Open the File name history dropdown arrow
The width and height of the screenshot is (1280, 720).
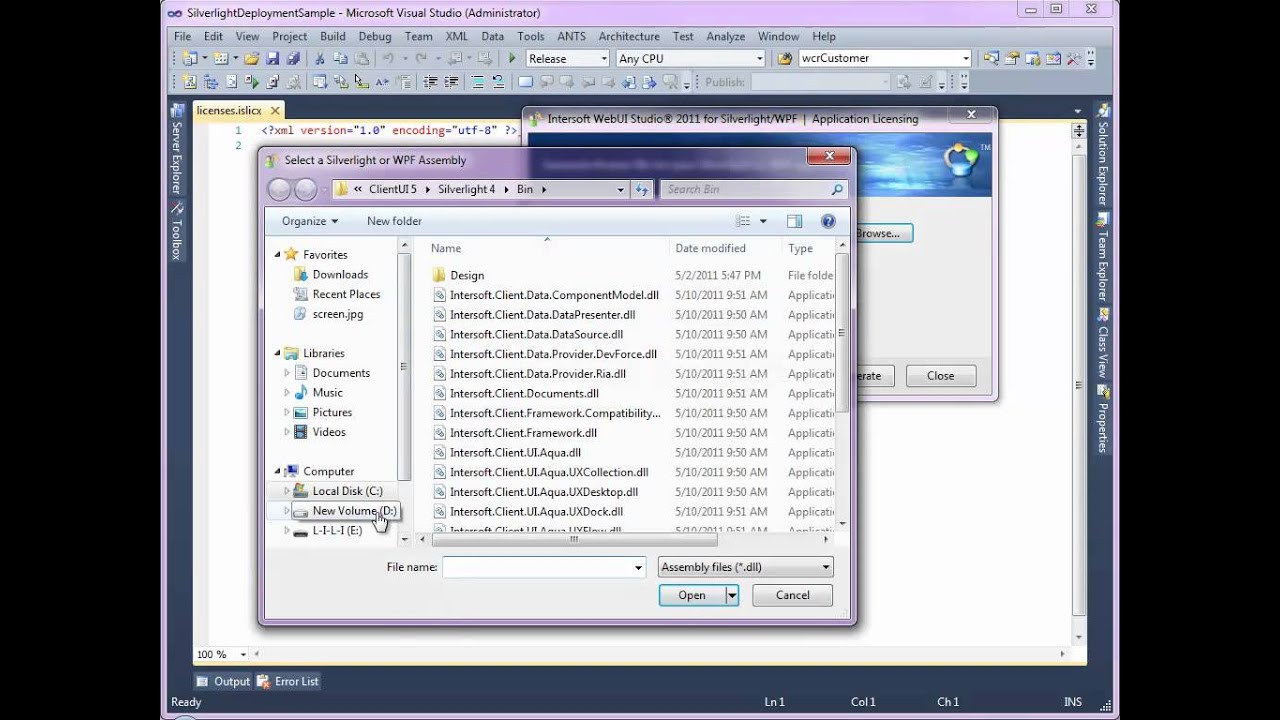(x=638, y=567)
